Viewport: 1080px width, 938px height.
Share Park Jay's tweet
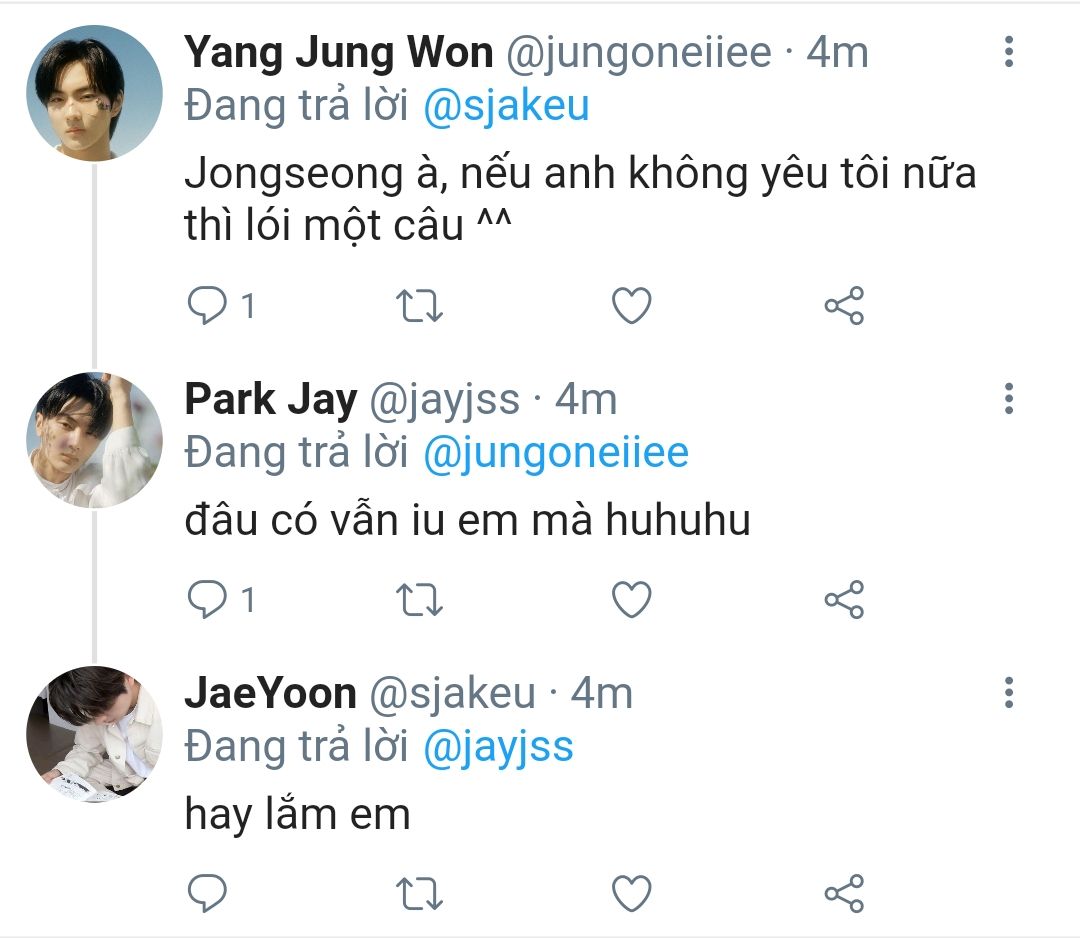[844, 599]
